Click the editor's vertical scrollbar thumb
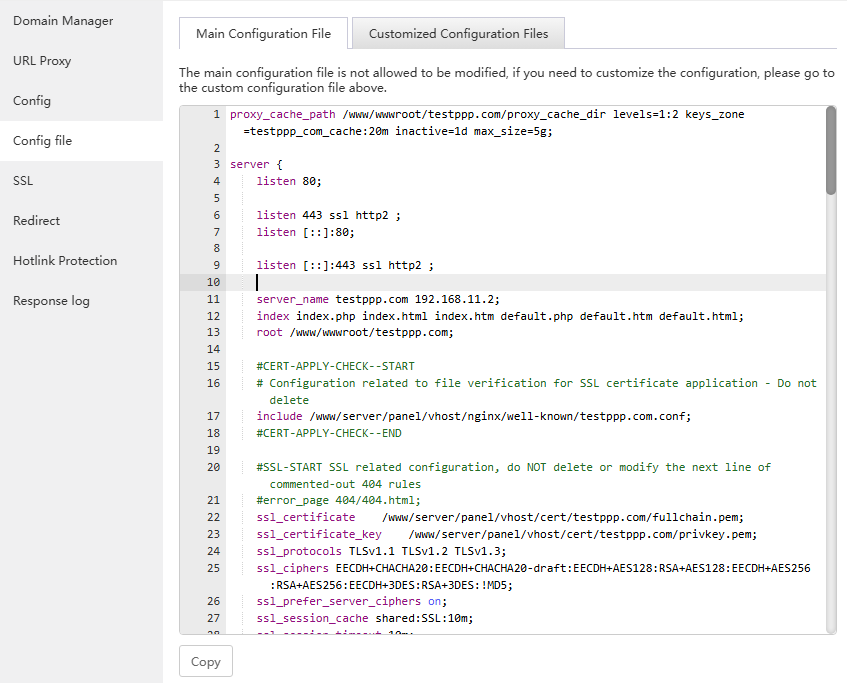The image size is (847, 683). (x=831, y=150)
